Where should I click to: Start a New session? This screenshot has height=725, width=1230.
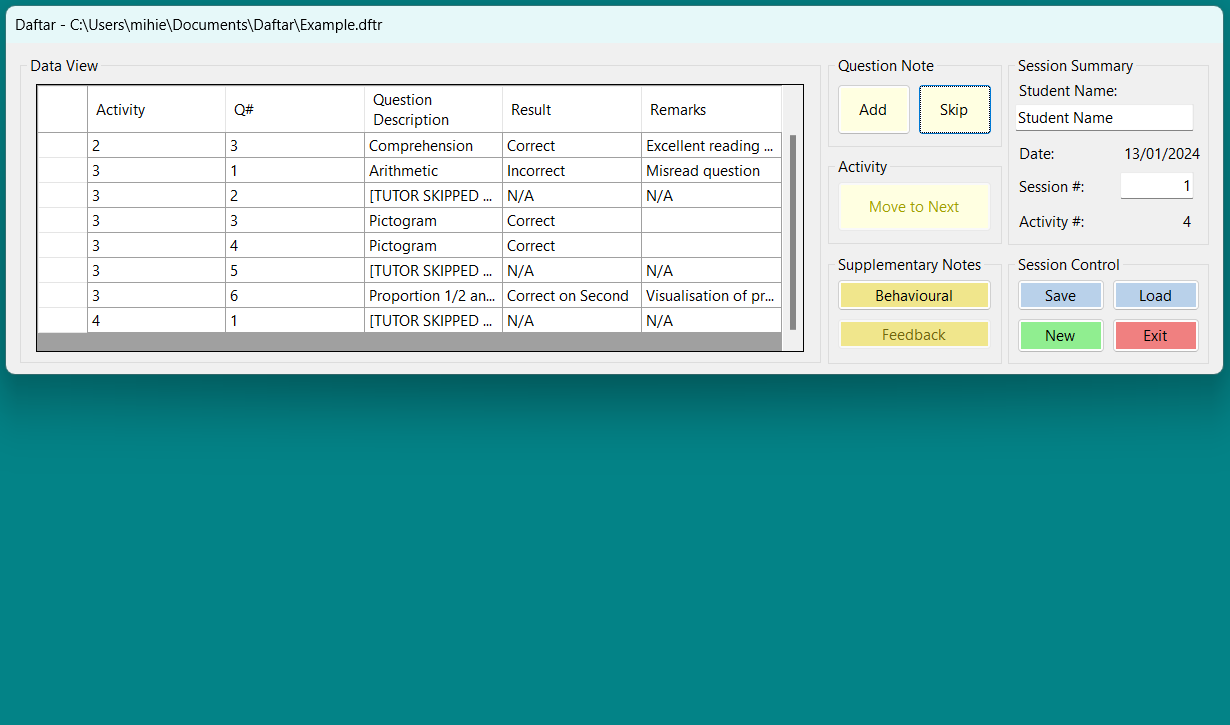point(1060,336)
